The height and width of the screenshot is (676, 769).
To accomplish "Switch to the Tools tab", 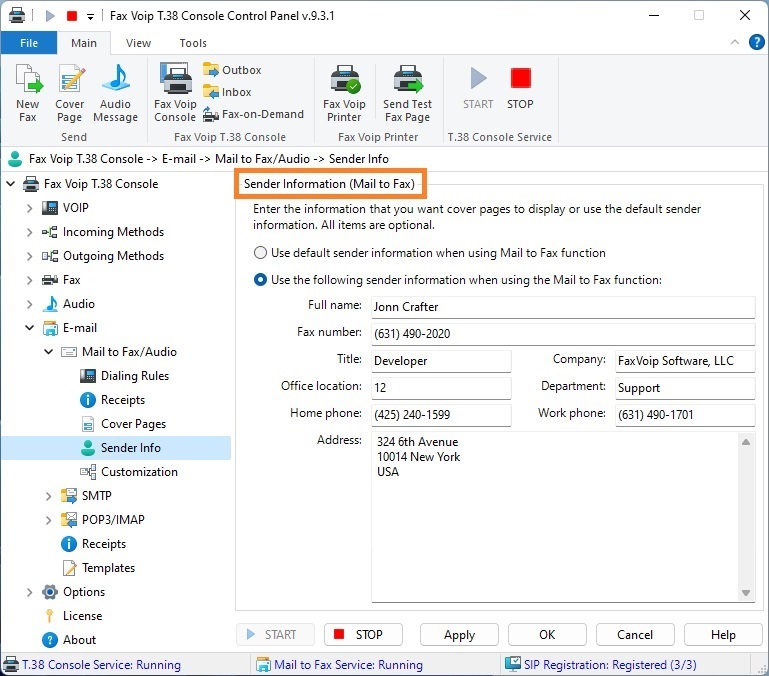I will (193, 43).
